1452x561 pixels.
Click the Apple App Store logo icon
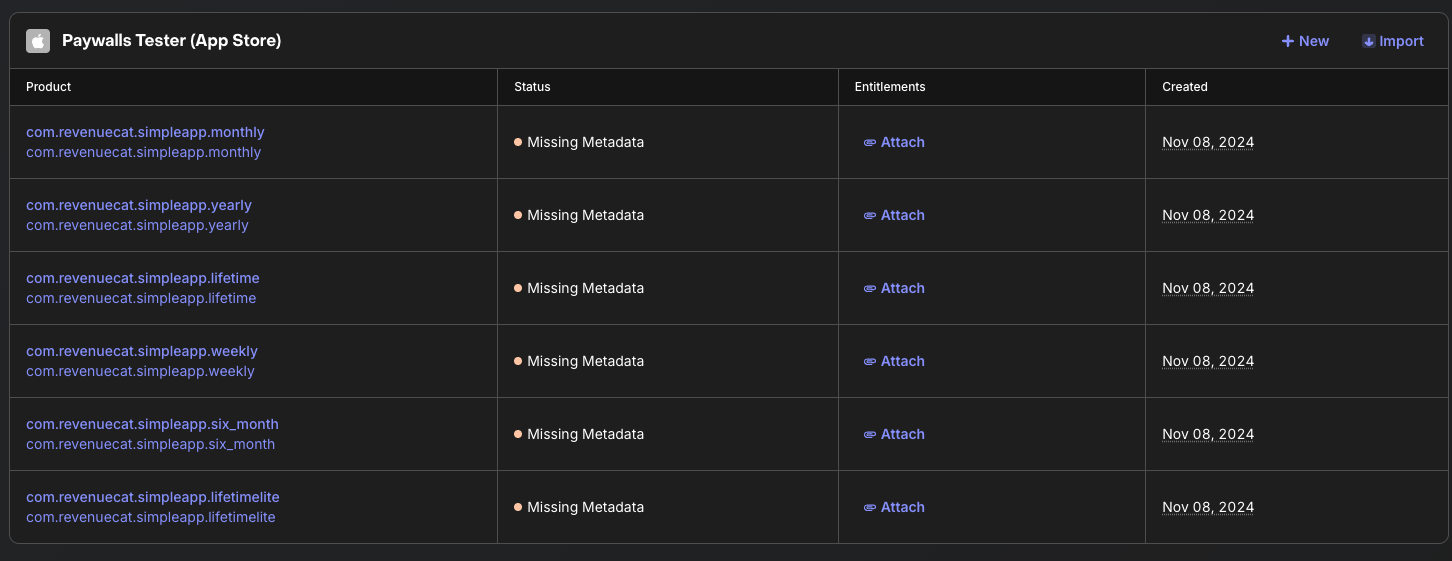(x=38, y=41)
